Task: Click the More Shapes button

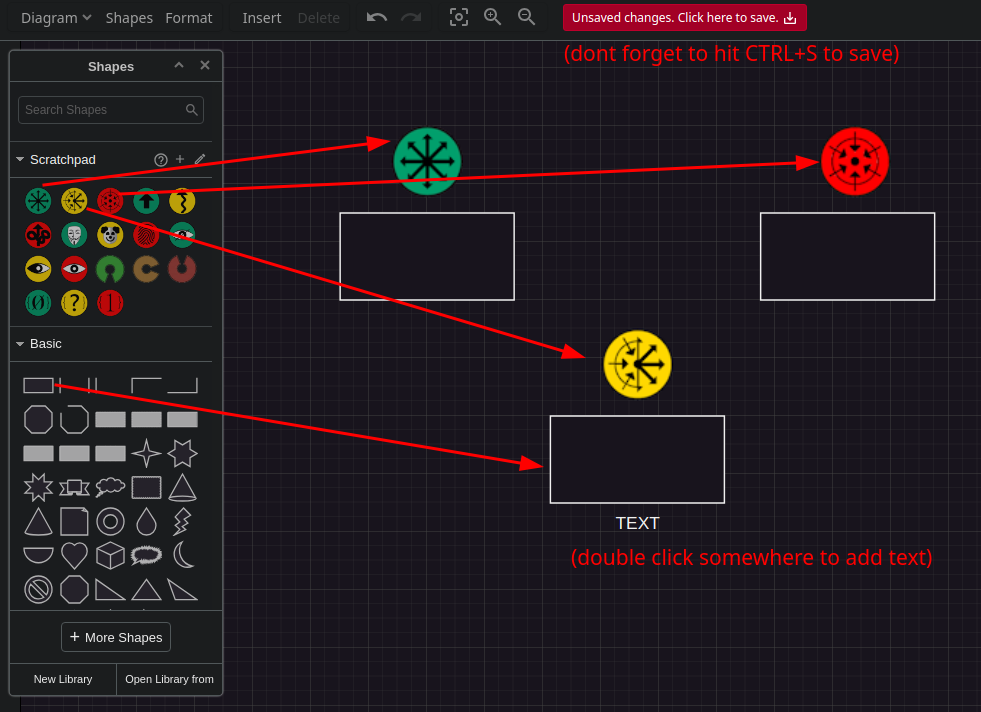Action: (116, 637)
